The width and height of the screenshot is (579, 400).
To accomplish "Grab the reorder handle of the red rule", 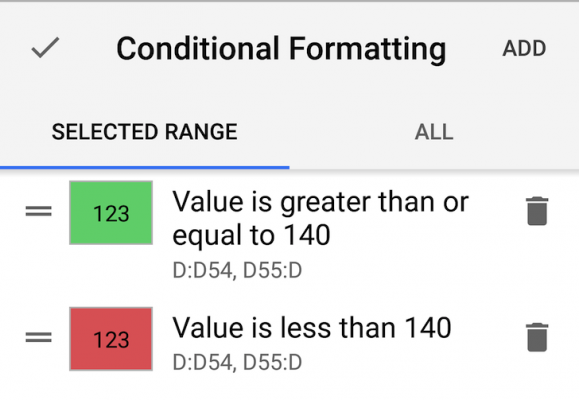I will (38, 337).
